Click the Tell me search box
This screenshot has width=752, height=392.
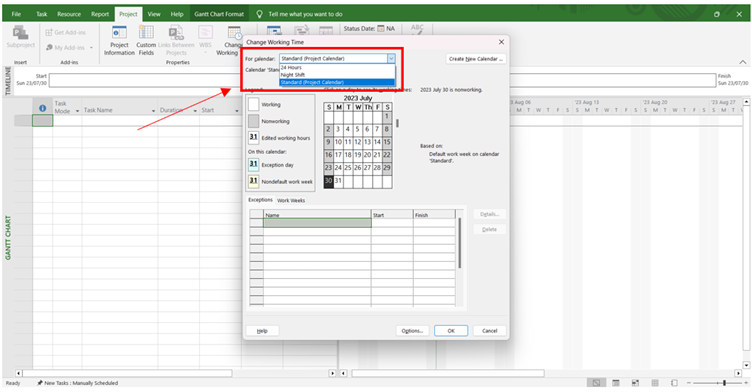coord(305,14)
